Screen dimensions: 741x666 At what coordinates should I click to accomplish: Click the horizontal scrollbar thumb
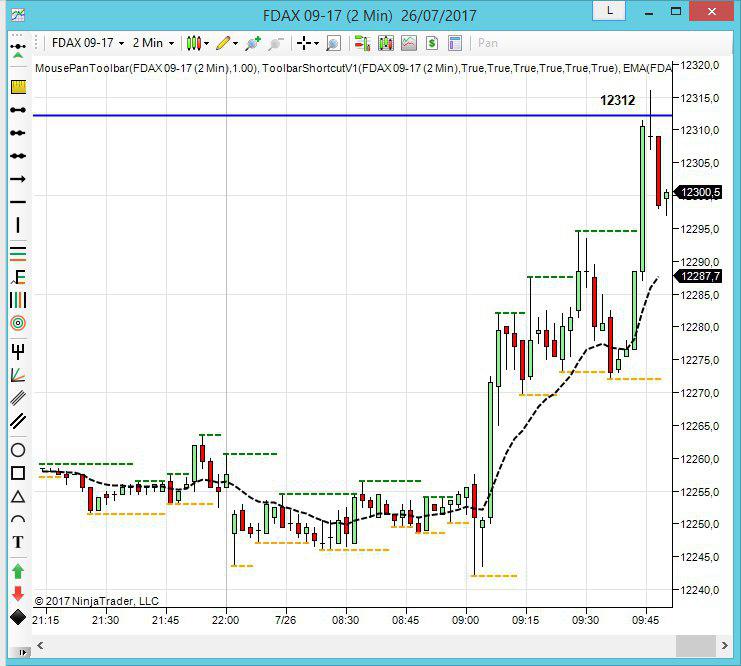pos(695,645)
